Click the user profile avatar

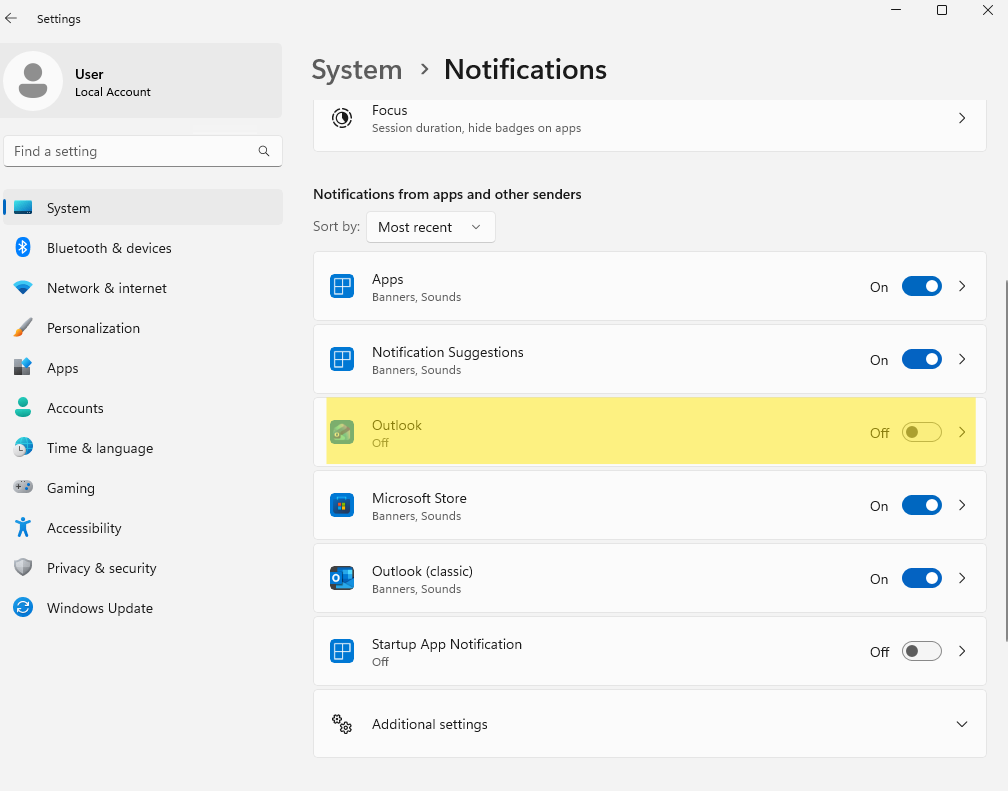pos(33,81)
